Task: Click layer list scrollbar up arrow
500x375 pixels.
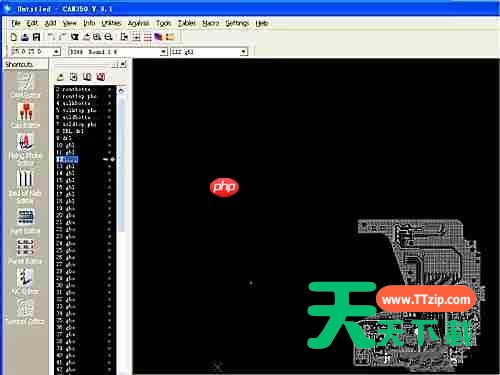Action: click(x=121, y=91)
